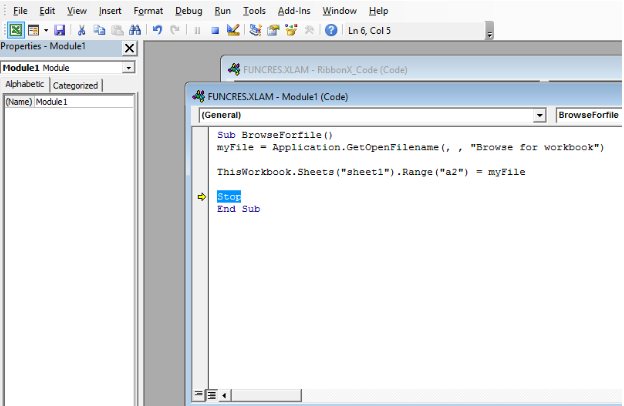Image resolution: width=624 pixels, height=406 pixels.
Task: Click the Redo arrow icon
Action: click(175, 30)
